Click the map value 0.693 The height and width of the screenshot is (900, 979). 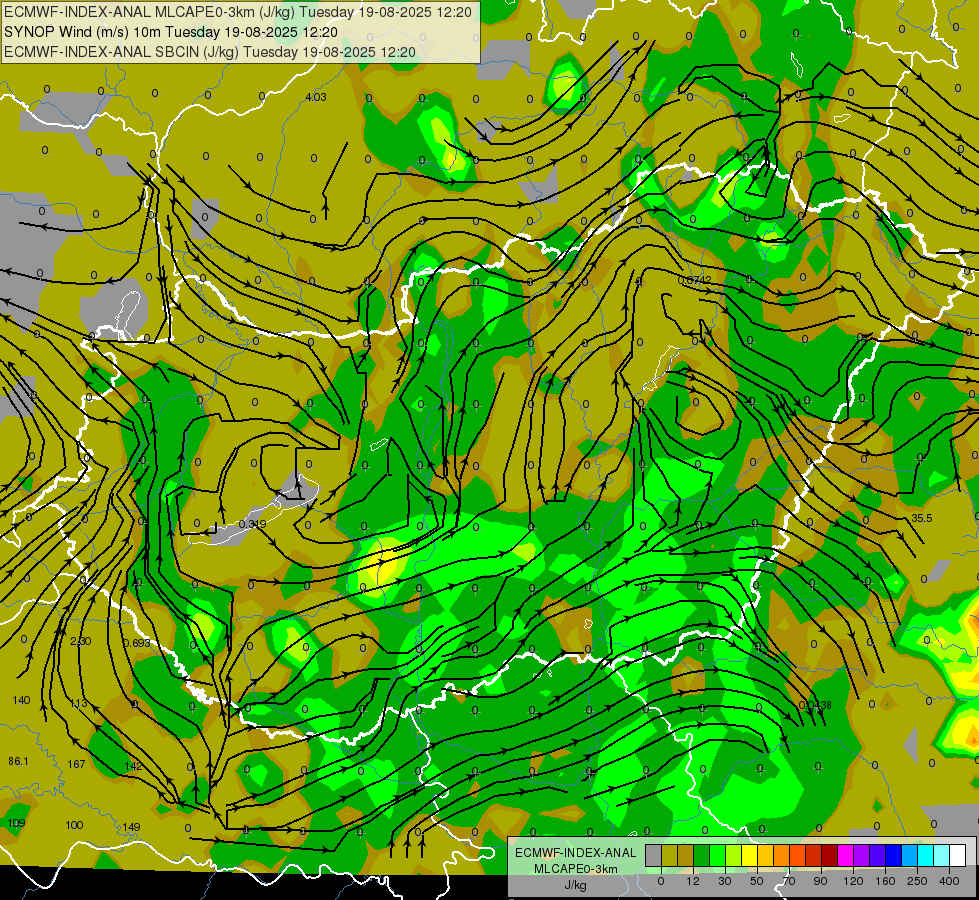136,643
